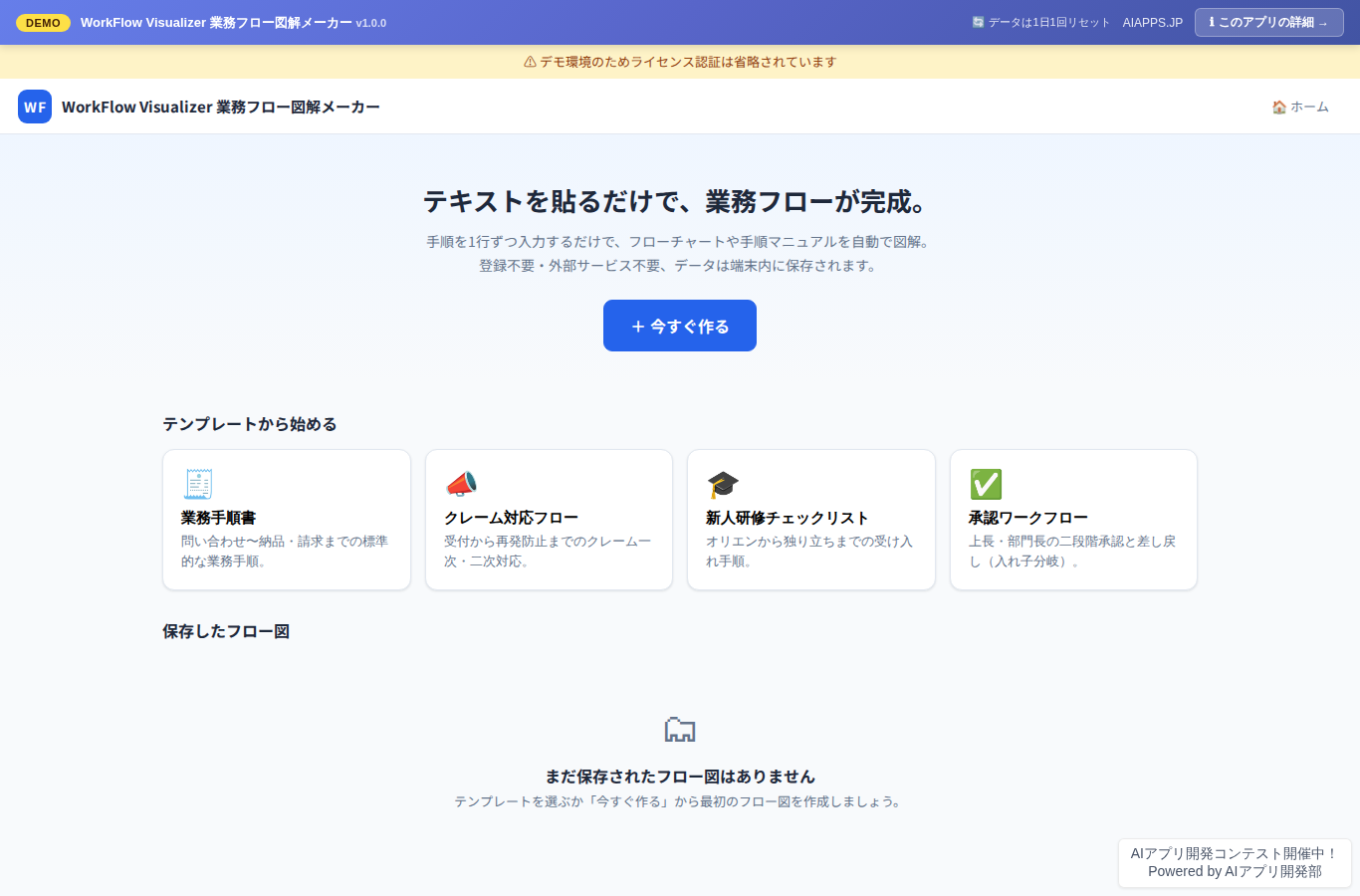
Task: Click the 保存したフロー図 heading
Action: (x=226, y=631)
